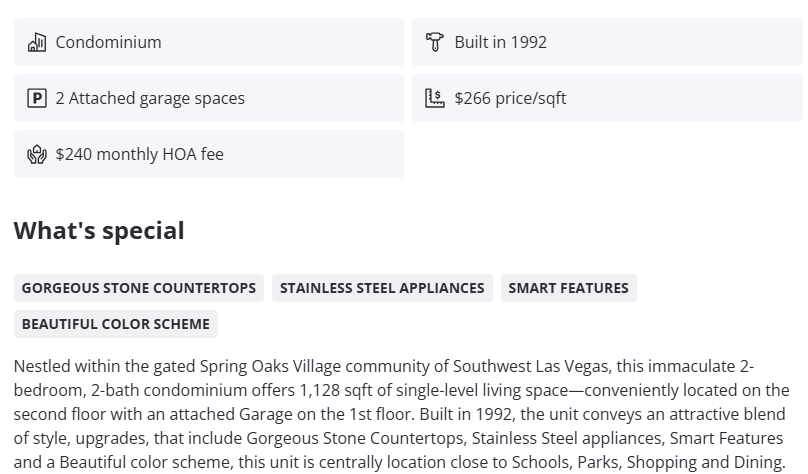
Task: Select the Condominium property type label
Action: [108, 42]
